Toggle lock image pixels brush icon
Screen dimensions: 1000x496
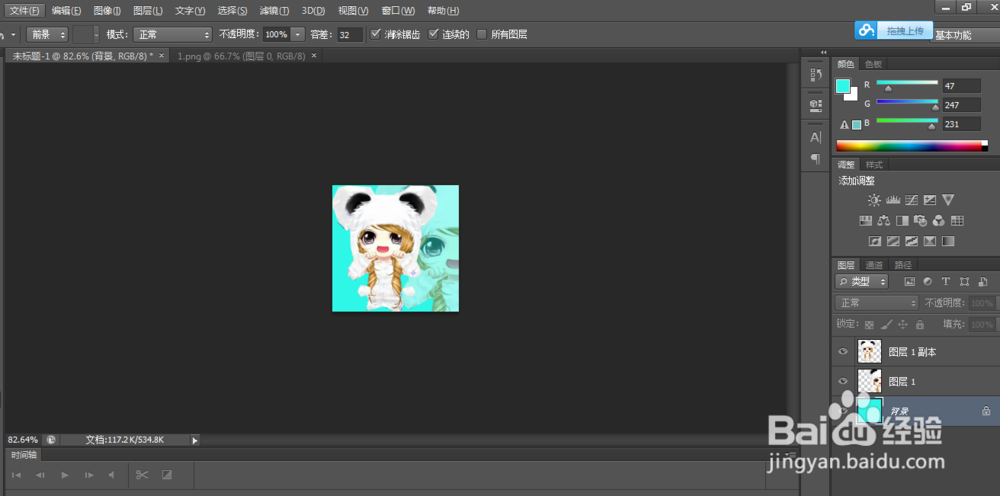tap(886, 325)
